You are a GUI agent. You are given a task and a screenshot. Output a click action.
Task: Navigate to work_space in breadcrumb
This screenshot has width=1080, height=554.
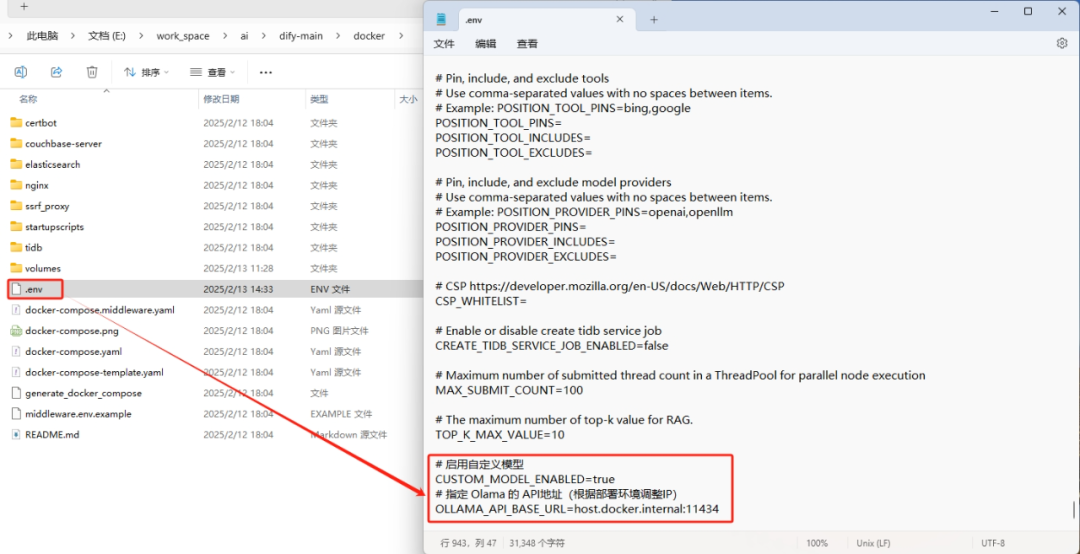(183, 36)
